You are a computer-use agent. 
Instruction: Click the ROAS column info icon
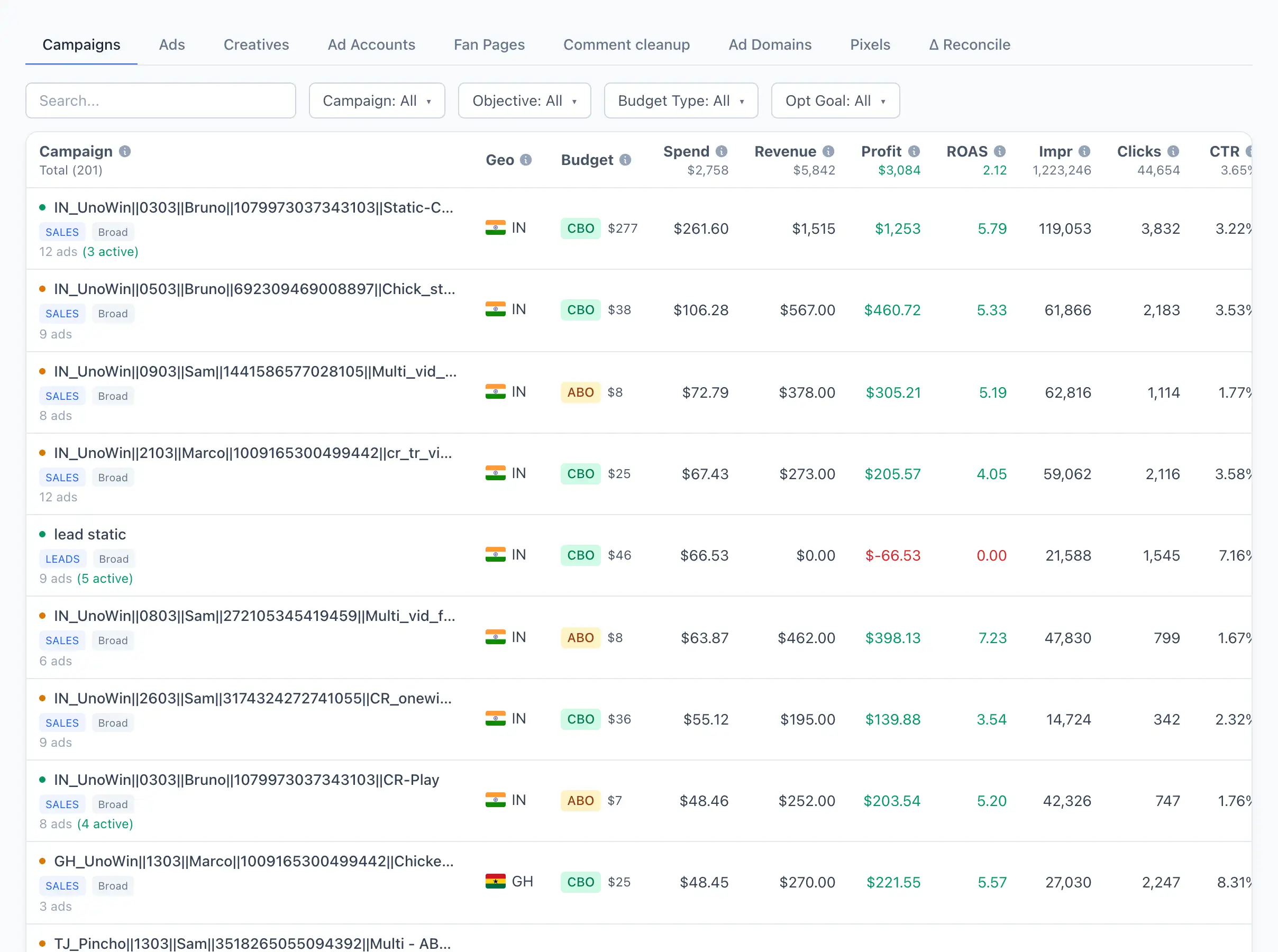point(1000,152)
